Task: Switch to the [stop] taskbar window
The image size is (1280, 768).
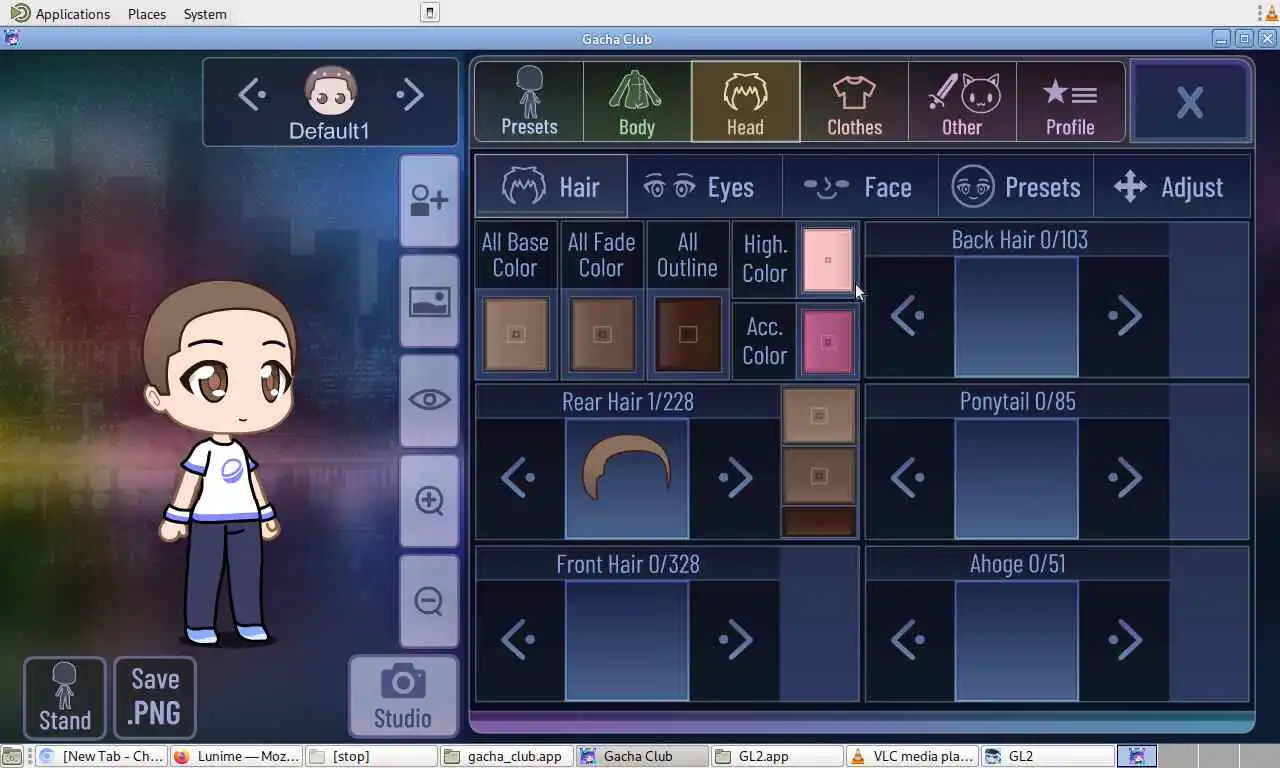Action: point(371,756)
